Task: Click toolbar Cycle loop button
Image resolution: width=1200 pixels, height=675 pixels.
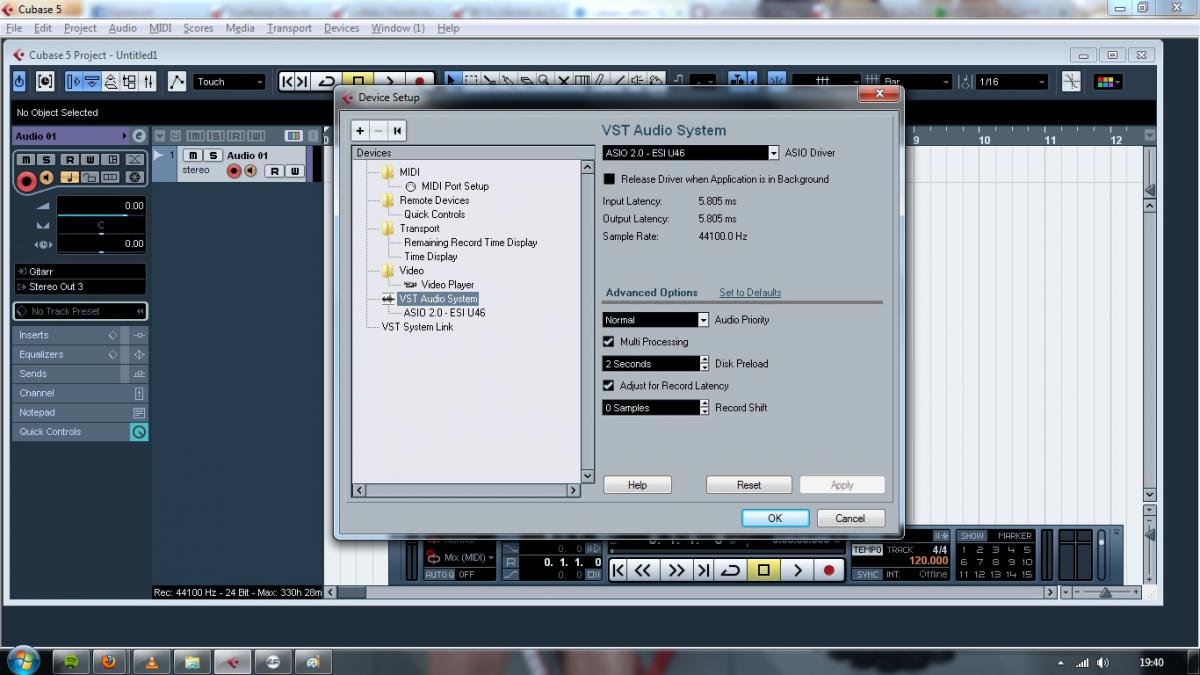Action: point(326,82)
